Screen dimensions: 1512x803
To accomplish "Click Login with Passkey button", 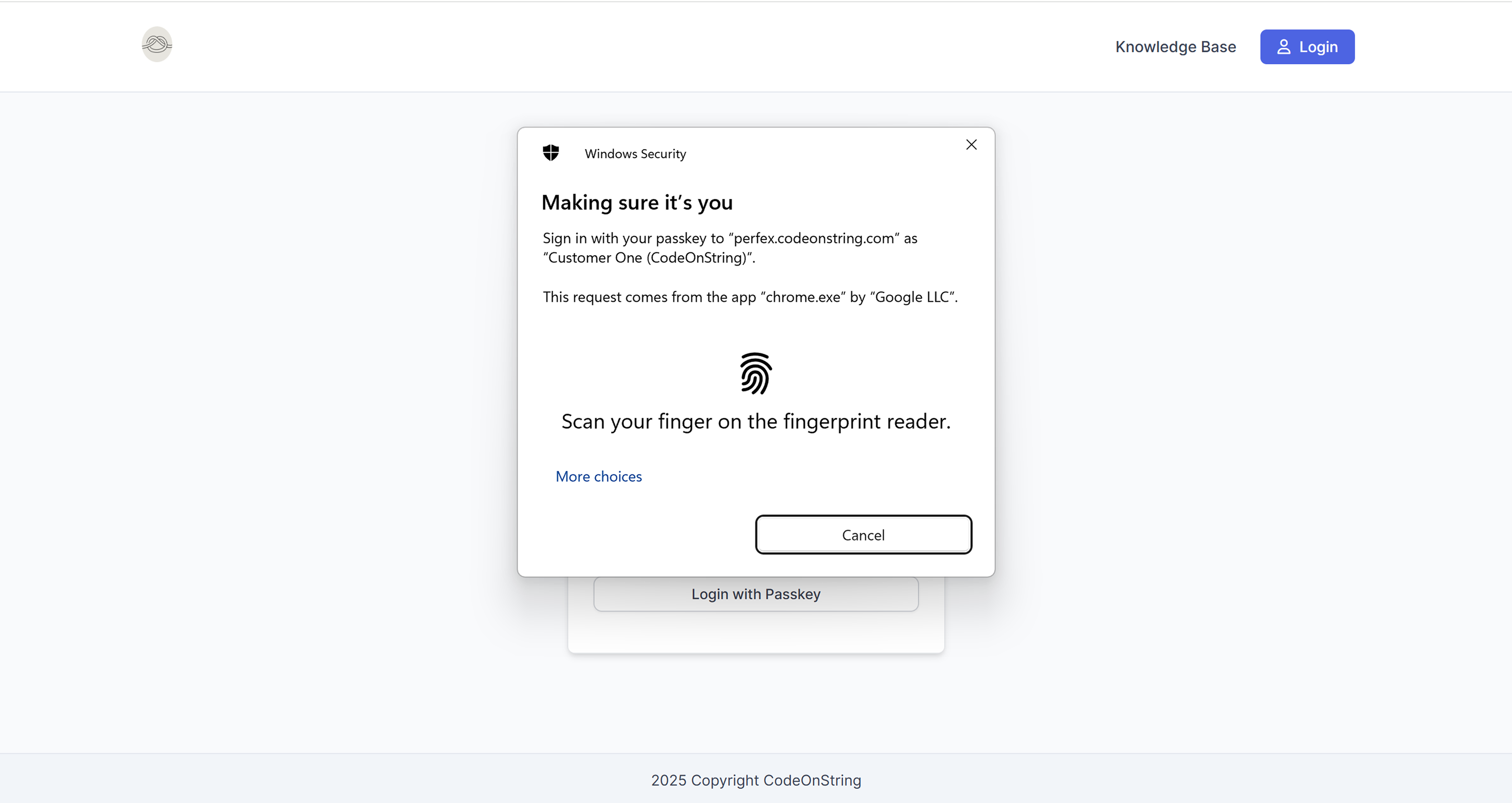I will click(755, 594).
